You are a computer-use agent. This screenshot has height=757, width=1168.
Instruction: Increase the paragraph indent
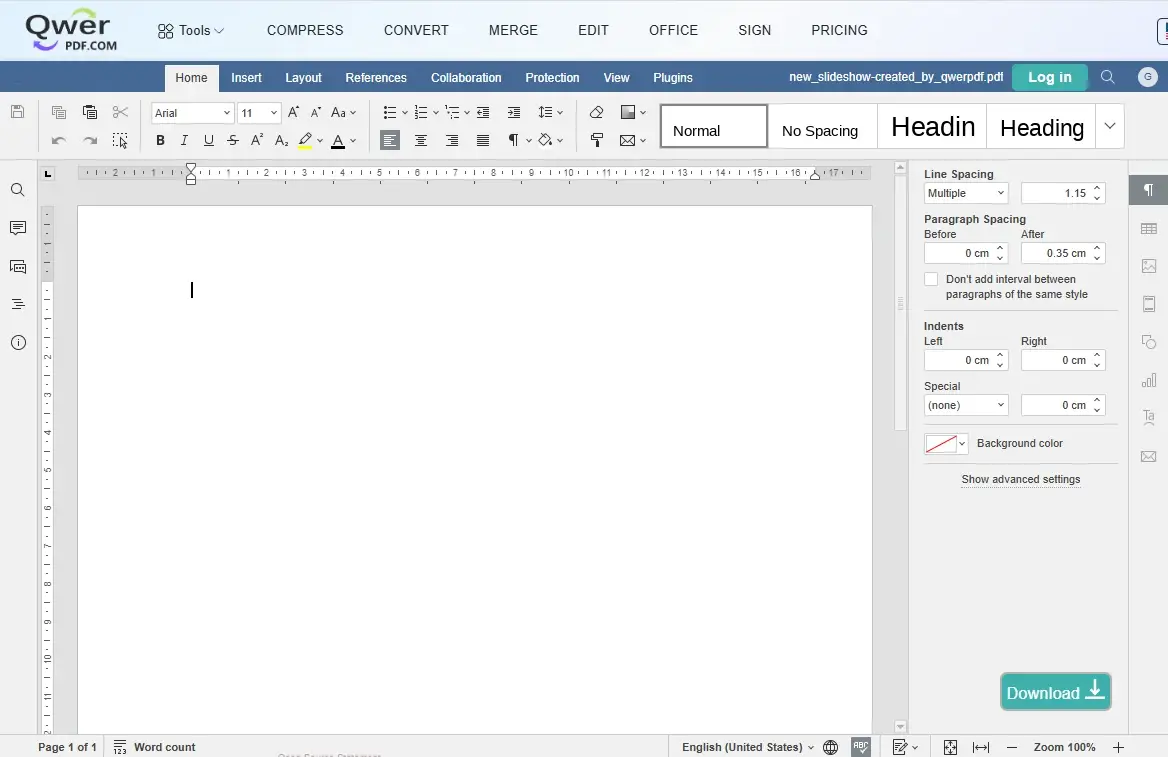[x=513, y=113]
